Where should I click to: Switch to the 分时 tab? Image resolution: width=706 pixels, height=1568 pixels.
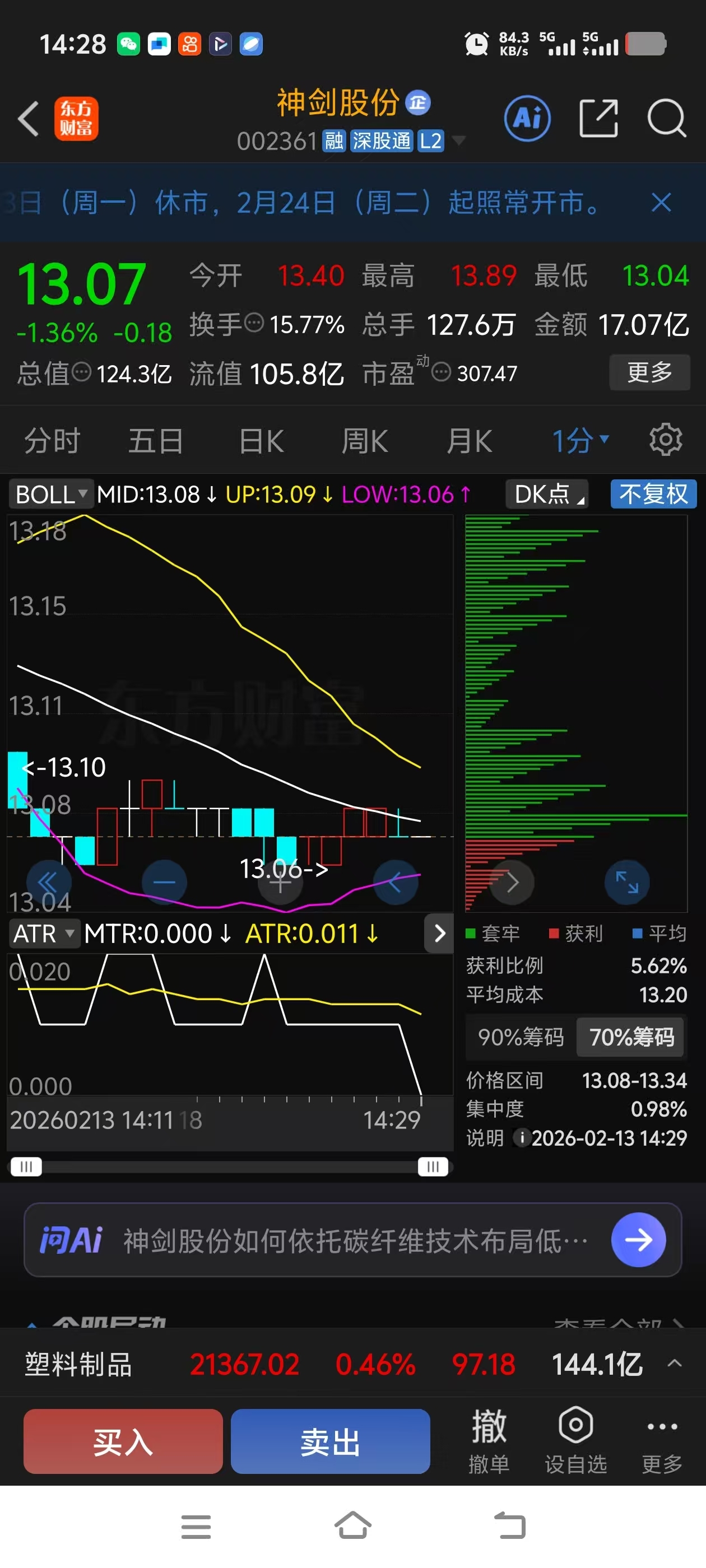click(x=52, y=440)
